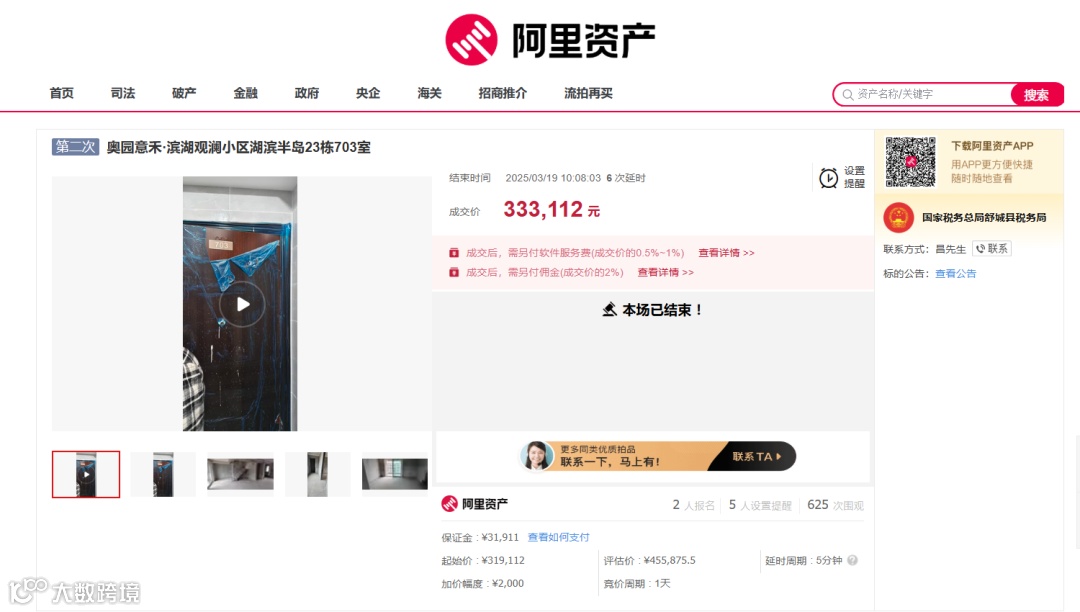This screenshot has width=1080, height=612.
Task: Click the 第二次 auction round tag
Action: (76, 147)
